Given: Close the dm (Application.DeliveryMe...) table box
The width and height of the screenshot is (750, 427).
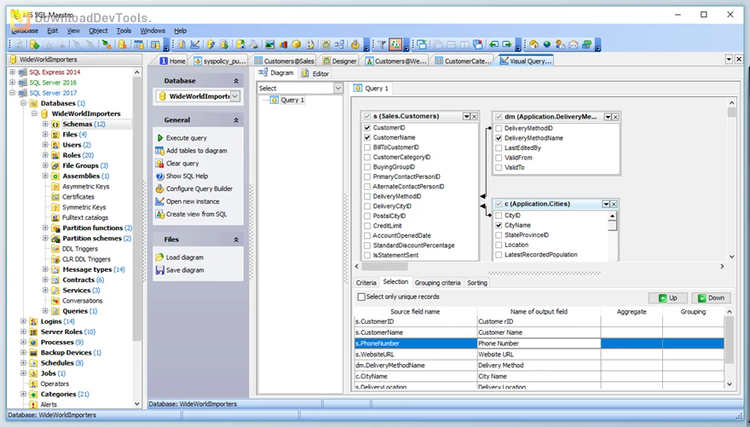Looking at the screenshot, I should (616, 117).
